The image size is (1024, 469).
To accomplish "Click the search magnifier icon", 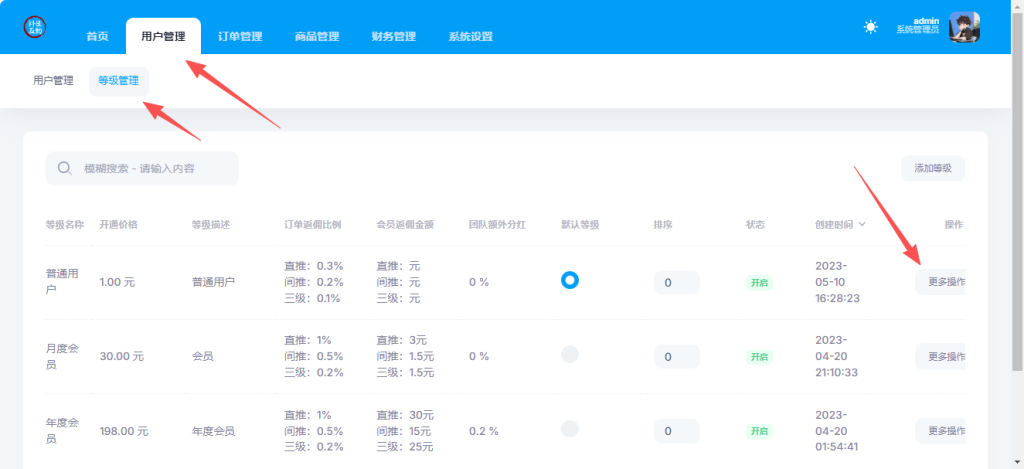I will (x=64, y=169).
